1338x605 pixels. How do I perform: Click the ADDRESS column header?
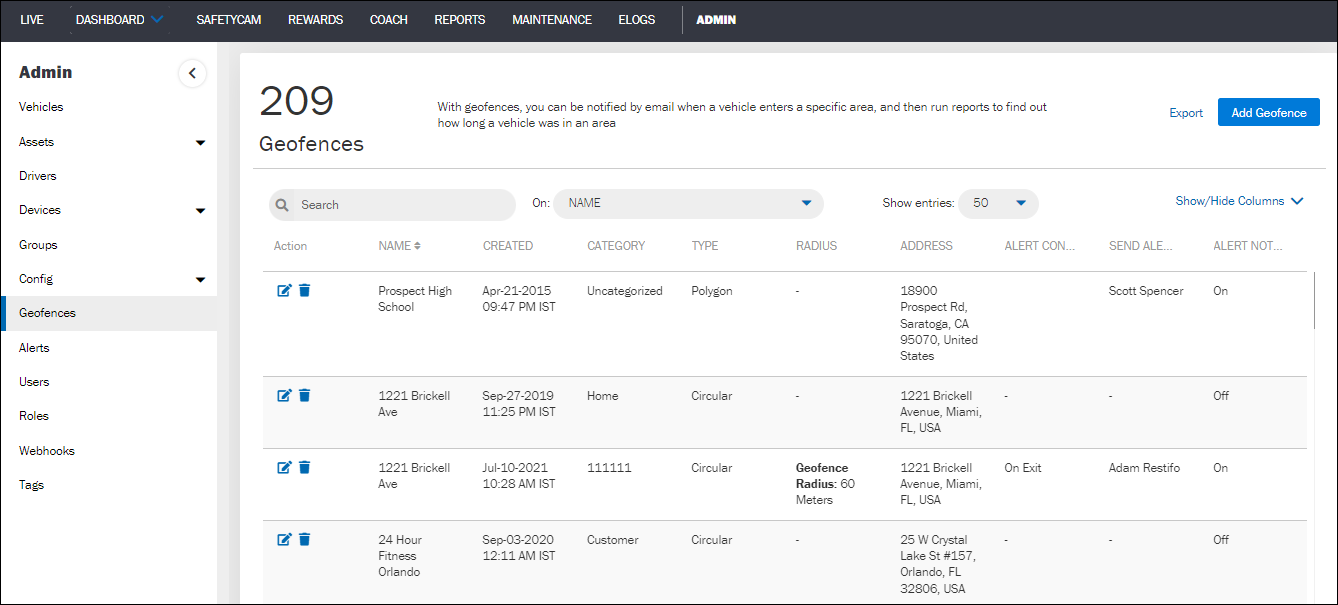coord(926,246)
